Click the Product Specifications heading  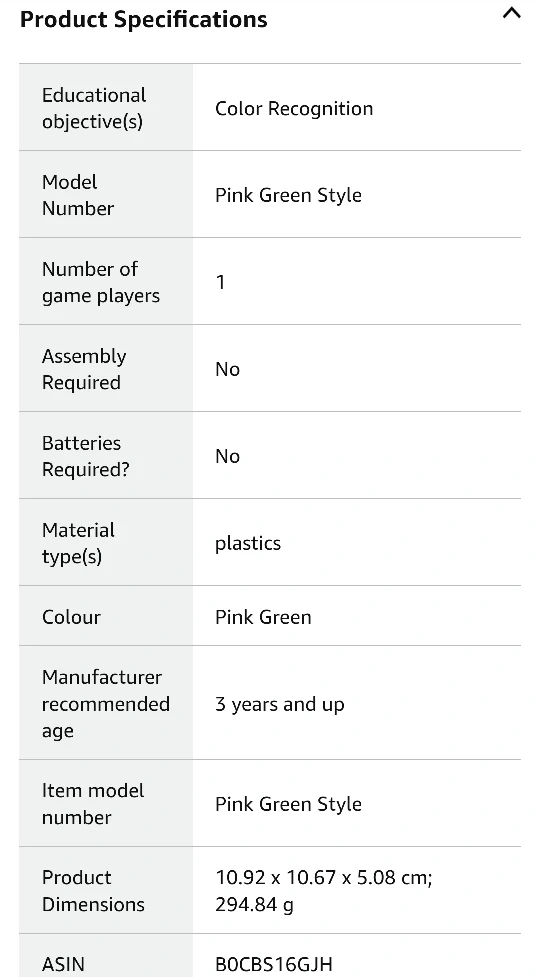[x=144, y=19]
